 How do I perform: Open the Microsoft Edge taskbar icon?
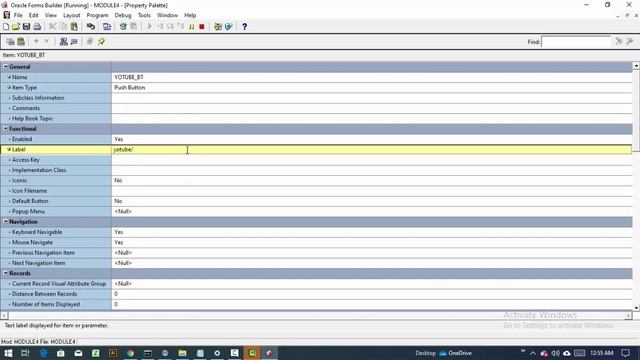coord(43,353)
